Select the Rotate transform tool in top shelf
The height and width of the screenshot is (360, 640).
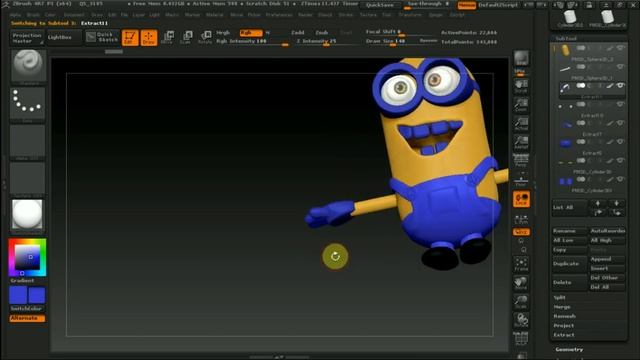[205, 38]
